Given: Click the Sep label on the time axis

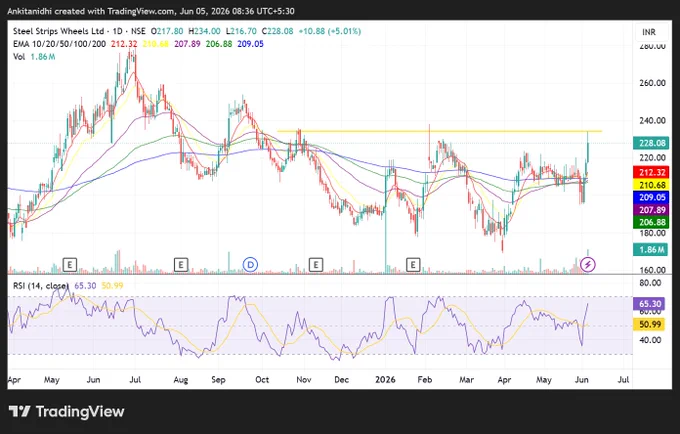Looking at the screenshot, I should click(x=218, y=380).
